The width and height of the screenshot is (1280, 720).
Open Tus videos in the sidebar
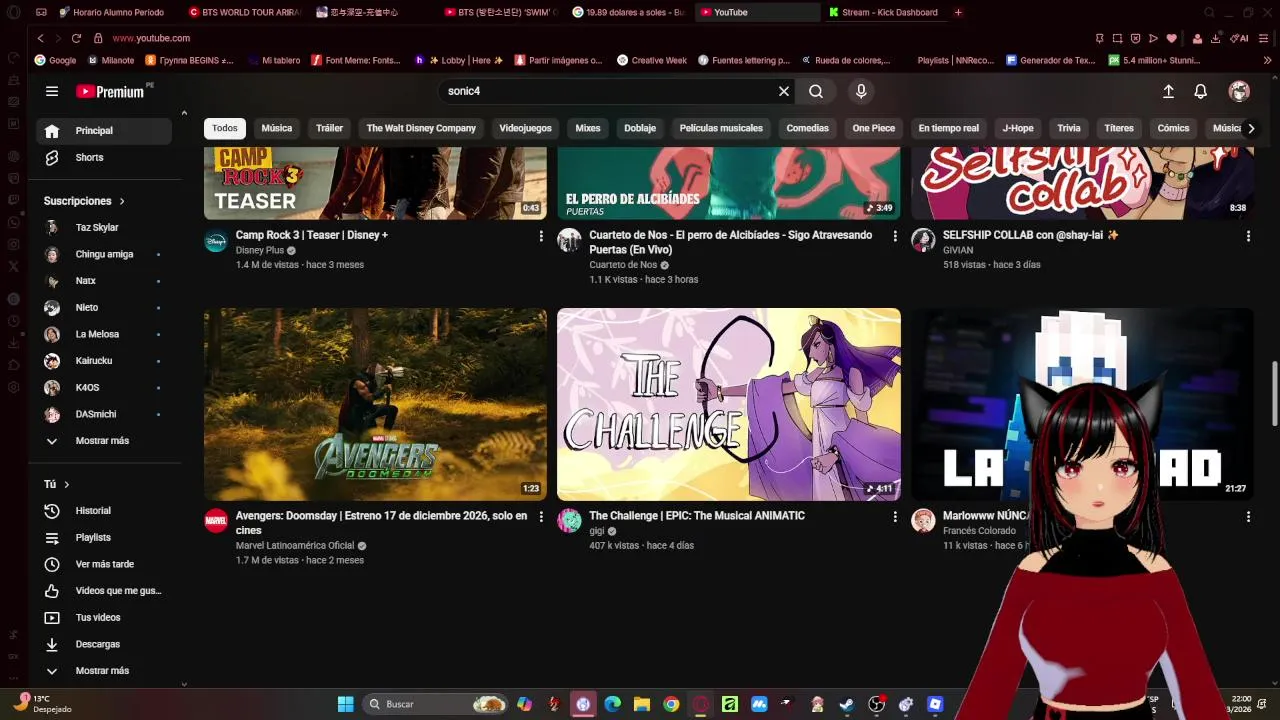104,617
